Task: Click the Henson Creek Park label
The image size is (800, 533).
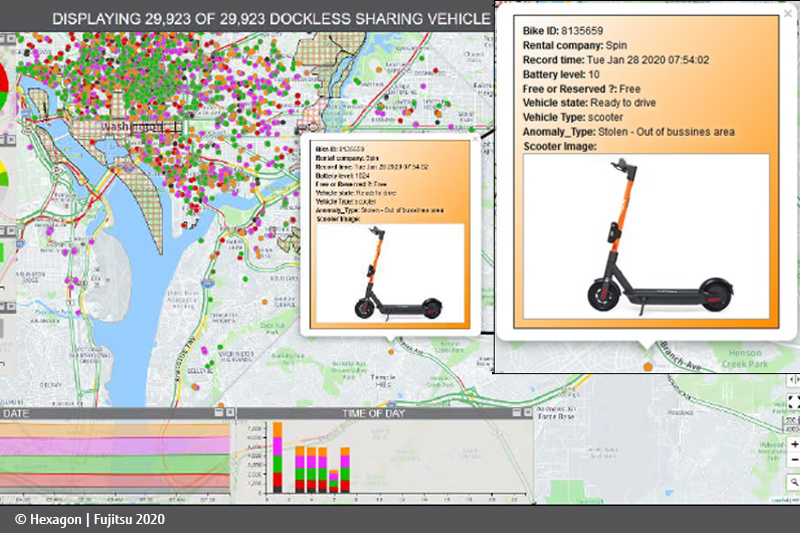Action: pyautogui.click(x=744, y=359)
